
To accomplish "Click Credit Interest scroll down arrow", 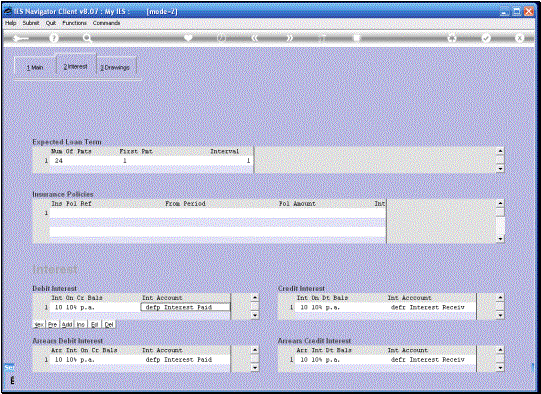I will click(x=500, y=315).
